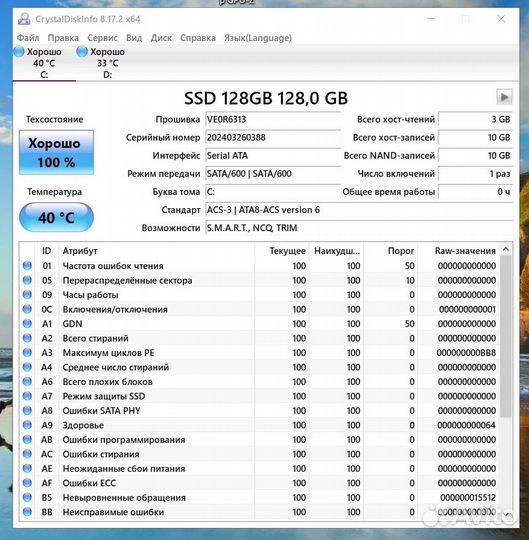529x540 pixels.
Task: Click the firmware field VE0R6313
Action: [273, 120]
